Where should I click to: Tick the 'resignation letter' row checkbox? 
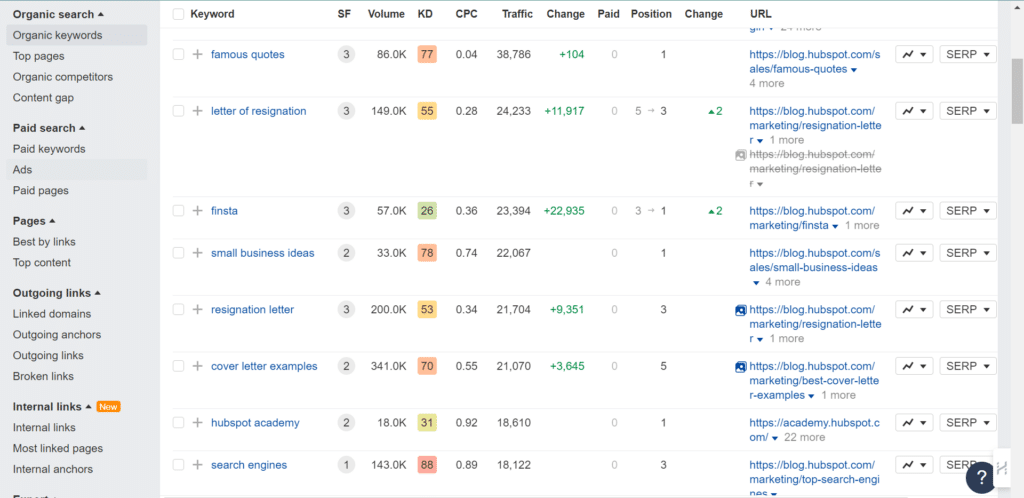(x=178, y=310)
